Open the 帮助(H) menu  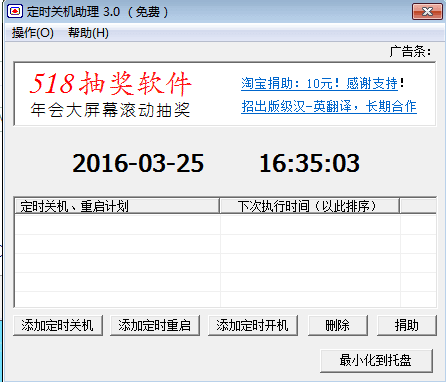tap(88, 33)
